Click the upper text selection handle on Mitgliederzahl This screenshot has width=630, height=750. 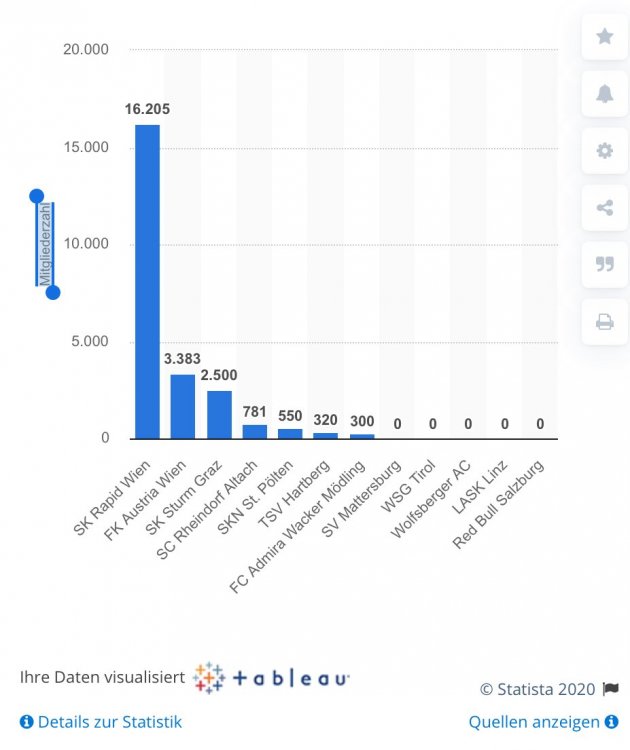(x=37, y=196)
